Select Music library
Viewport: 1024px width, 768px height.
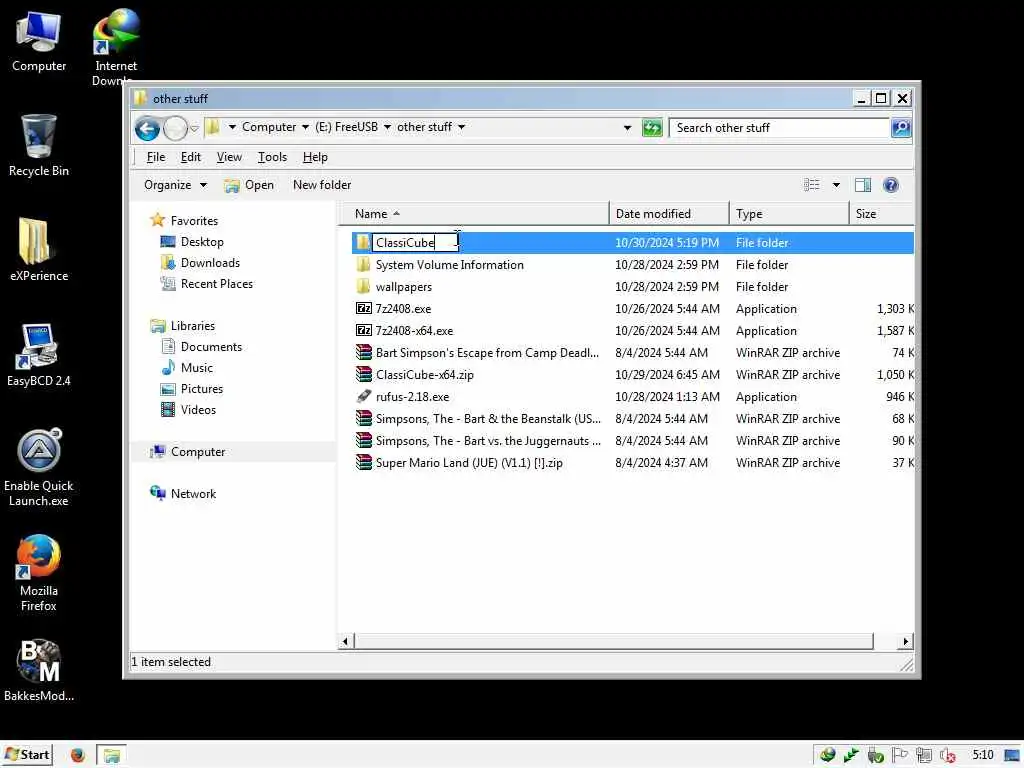pyautogui.click(x=187, y=368)
